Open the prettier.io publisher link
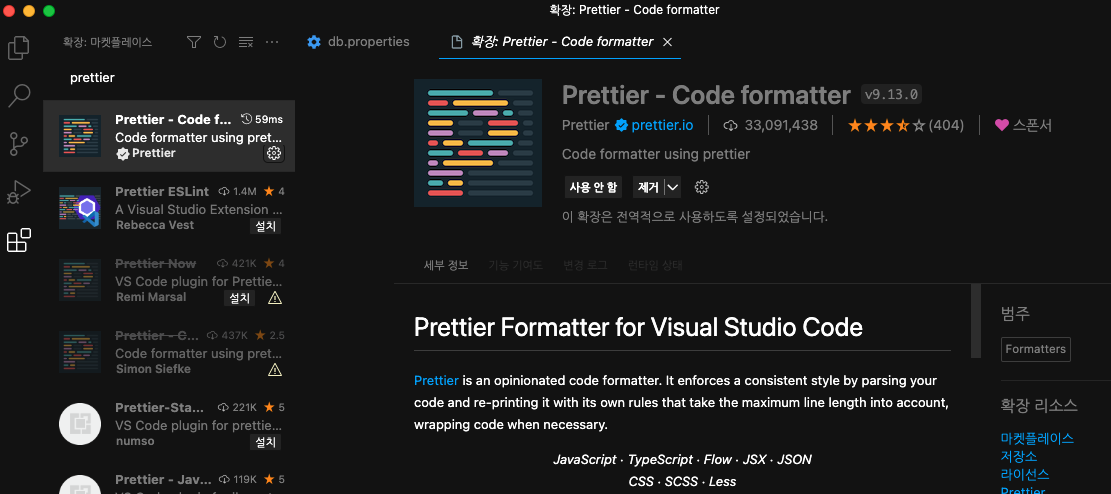The height and width of the screenshot is (494, 1111). [662, 125]
